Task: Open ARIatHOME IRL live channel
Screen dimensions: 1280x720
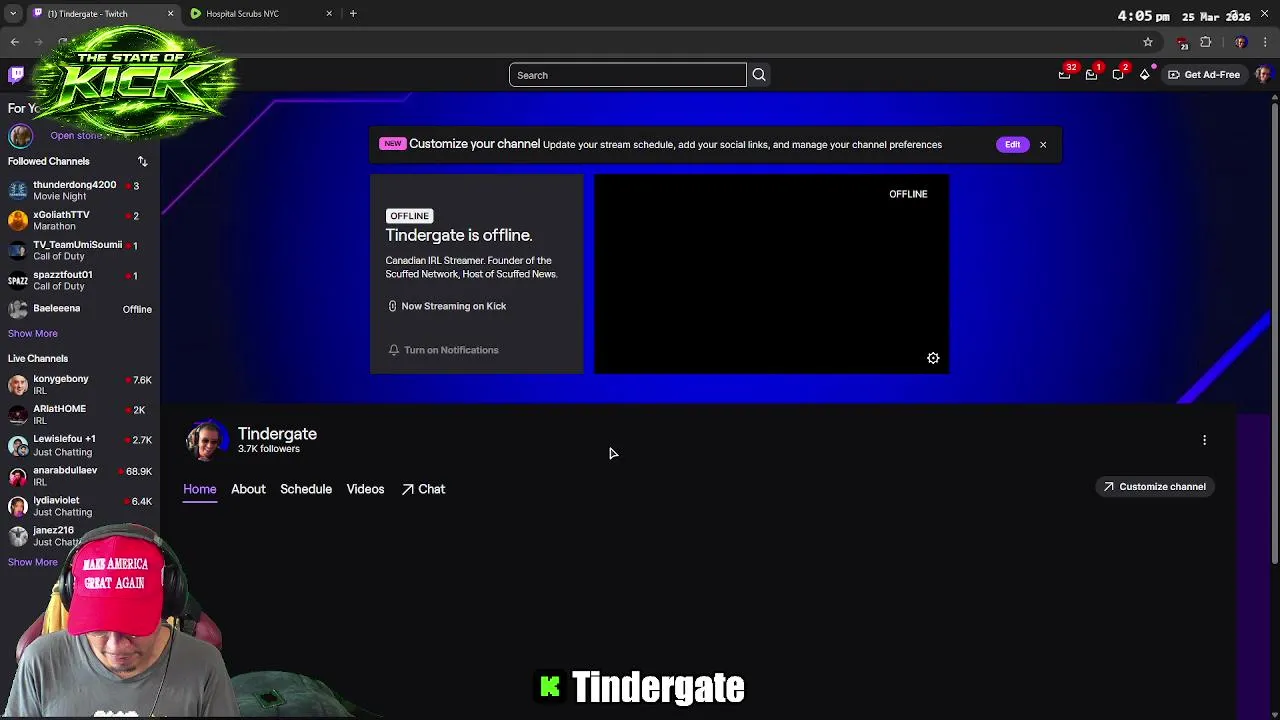Action: (x=80, y=415)
